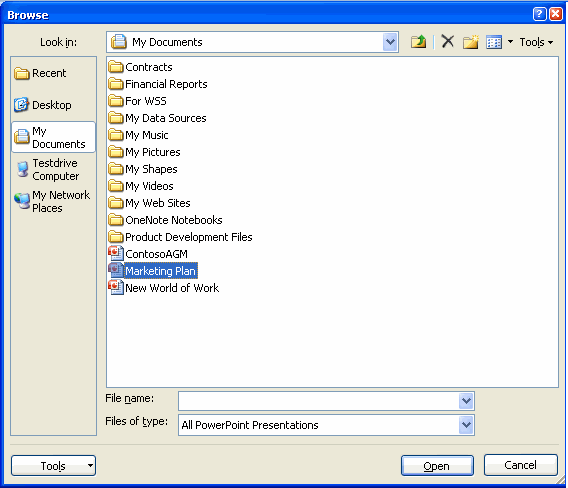Screen dimensions: 568x488
Task: Click the Open button
Action: pyautogui.click(x=437, y=466)
